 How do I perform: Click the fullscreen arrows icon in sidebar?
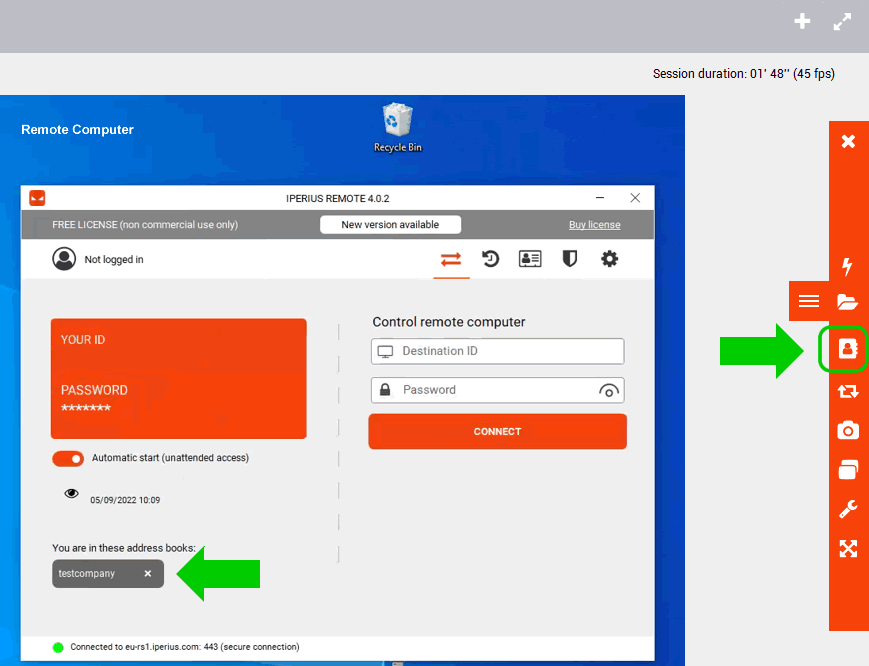pos(848,549)
